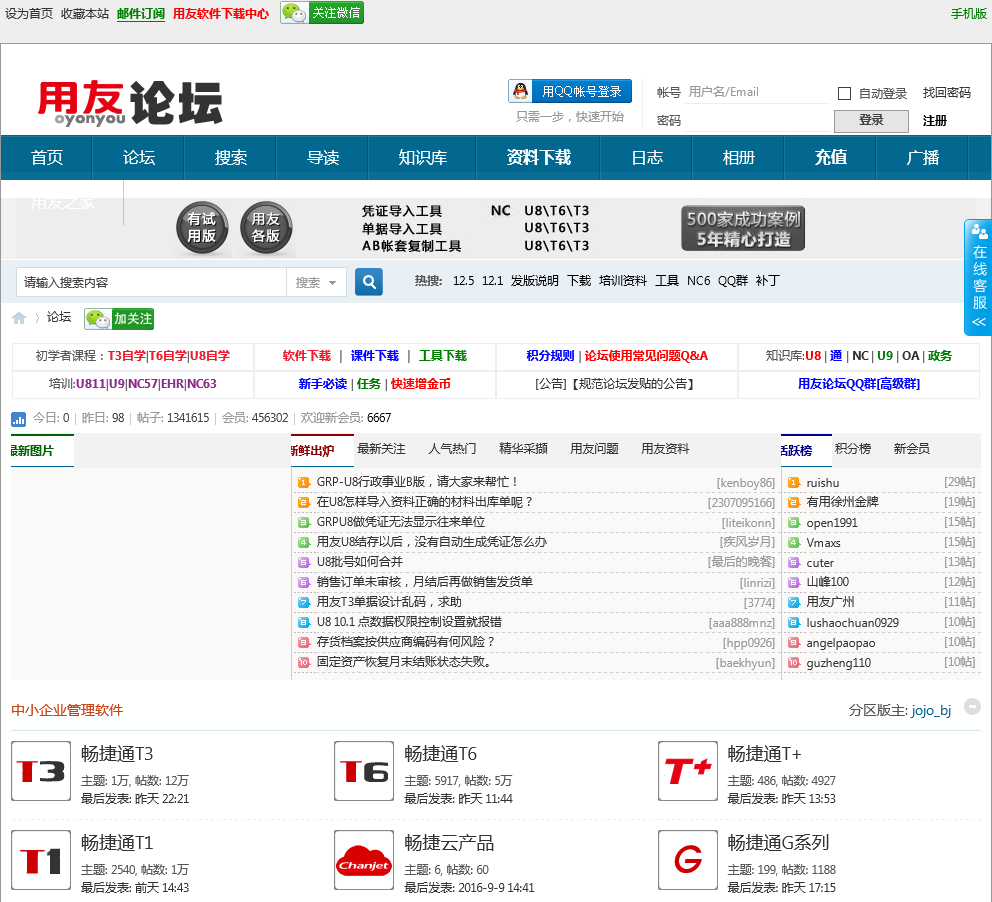The width and height of the screenshot is (992, 902).
Task: Click the 手机版 link
Action: click(968, 13)
